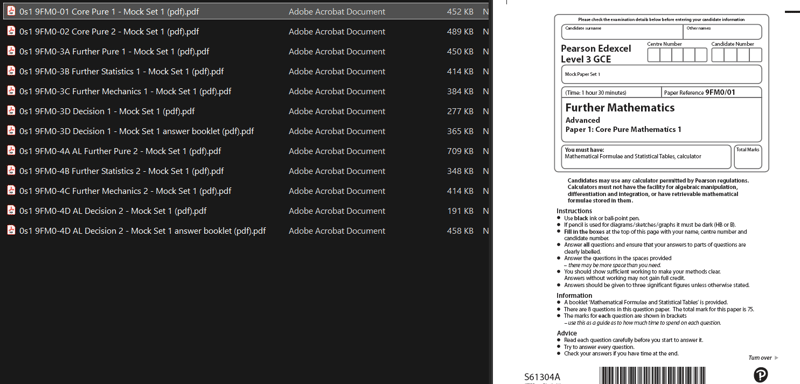Click the PDF icon of Core Pure 1 file
Image resolution: width=800 pixels, height=384 pixels.
coord(11,12)
